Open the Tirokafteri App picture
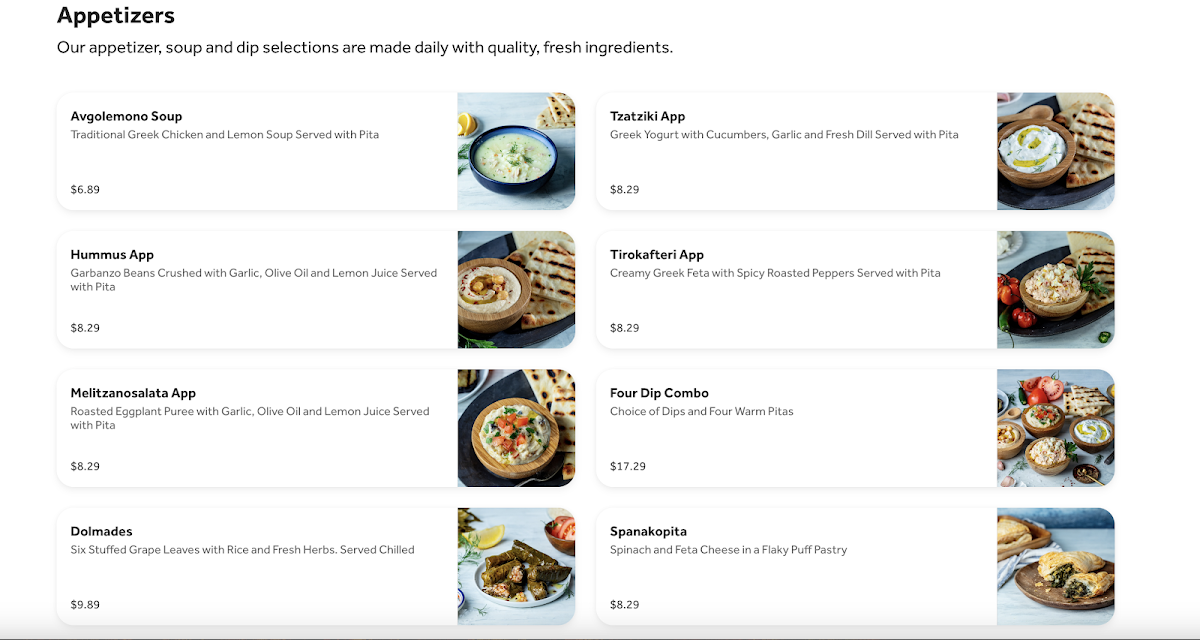 1055,290
